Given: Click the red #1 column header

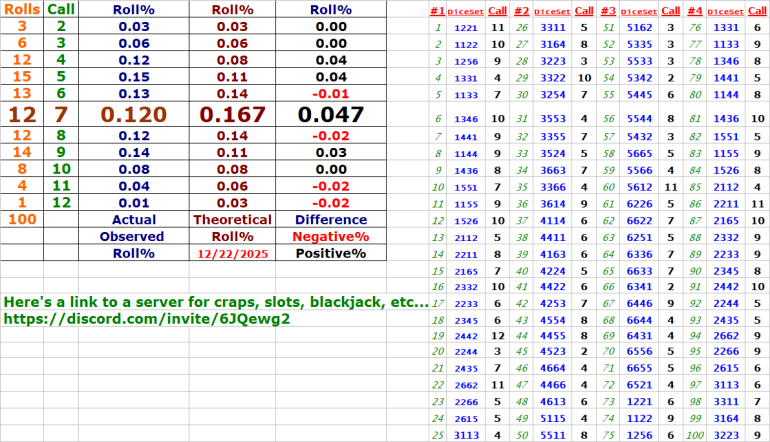Looking at the screenshot, I should (x=437, y=9).
